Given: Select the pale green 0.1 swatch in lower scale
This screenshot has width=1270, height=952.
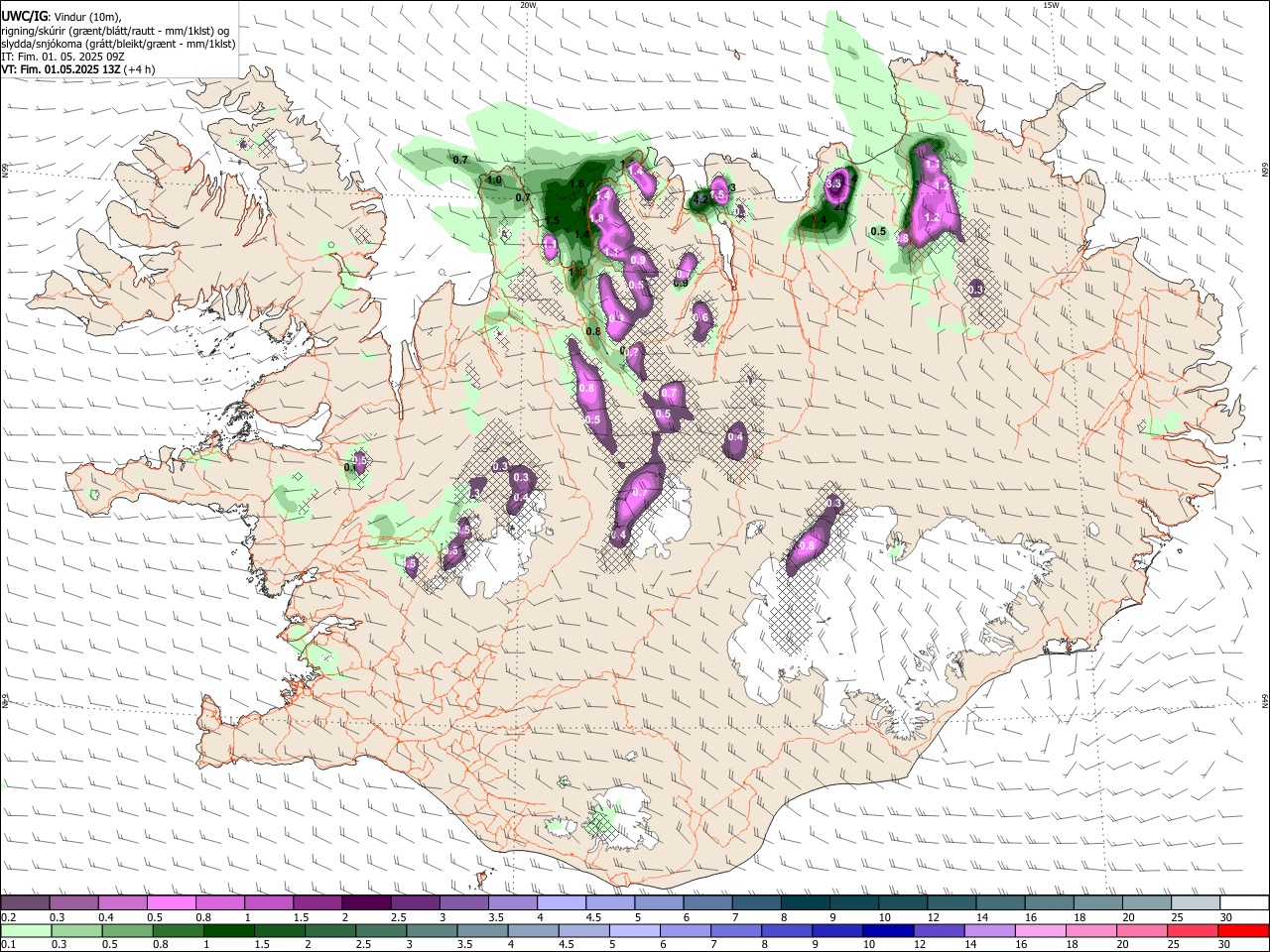Looking at the screenshot, I should [x=24, y=930].
